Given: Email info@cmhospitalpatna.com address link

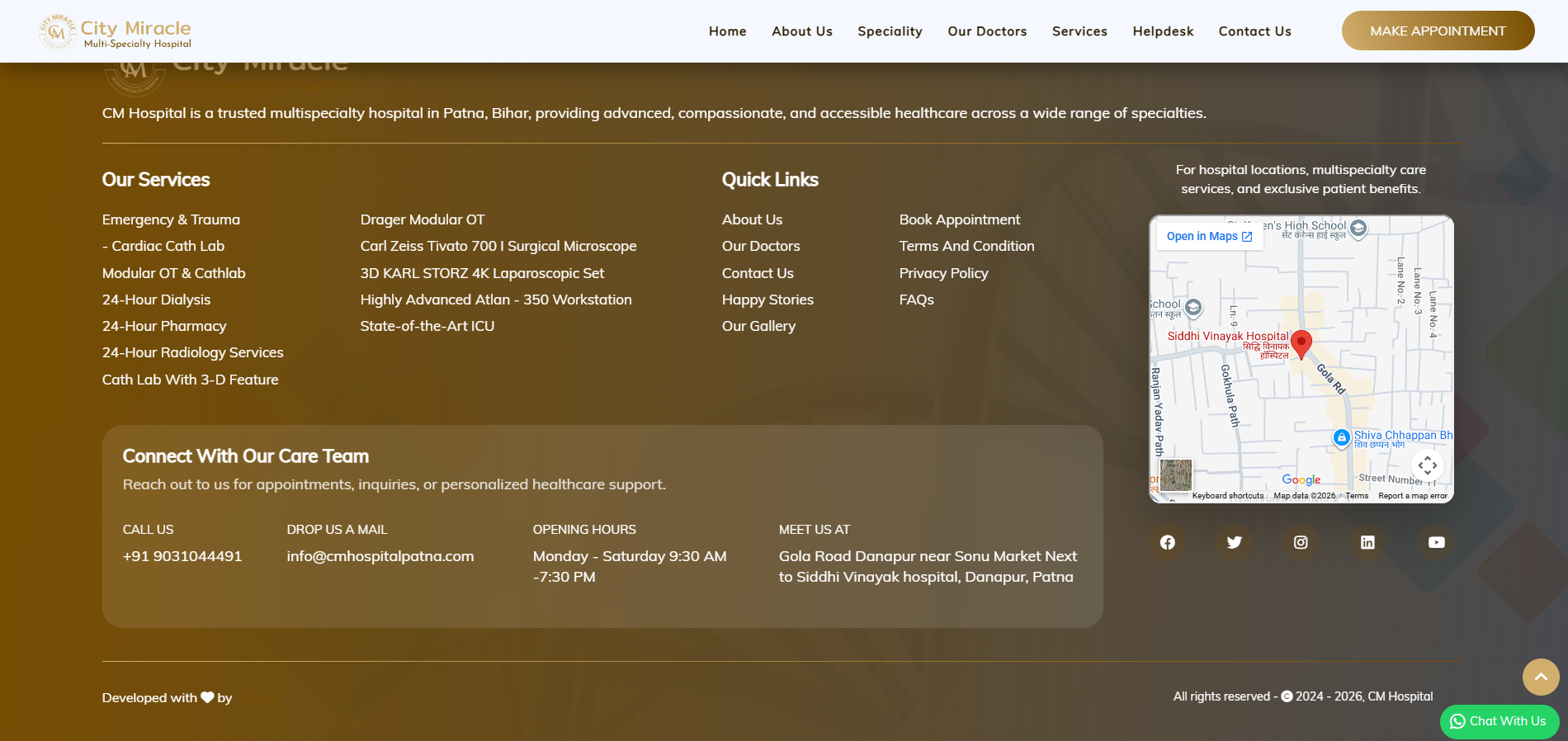Looking at the screenshot, I should (x=380, y=556).
